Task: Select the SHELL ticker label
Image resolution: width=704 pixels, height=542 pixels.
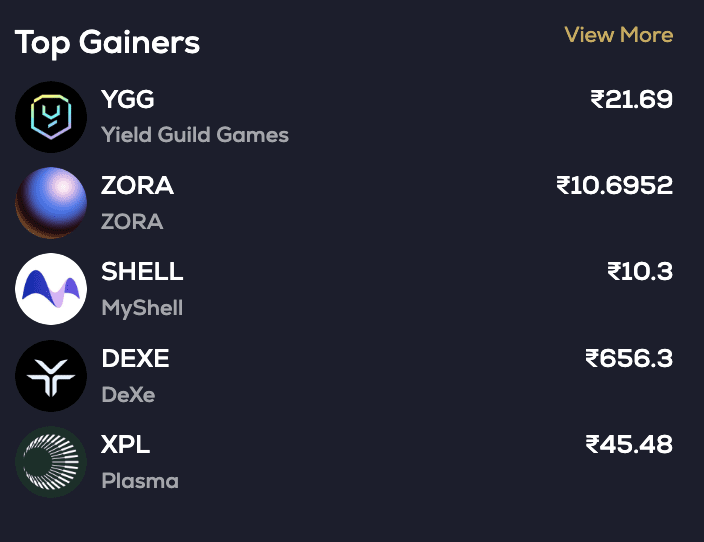Action: tap(143, 272)
